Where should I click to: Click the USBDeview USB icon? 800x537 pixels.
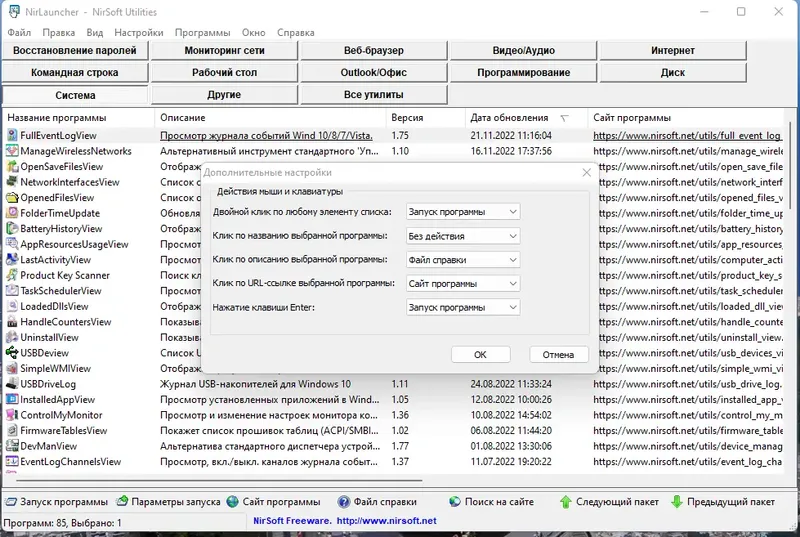pyautogui.click(x=12, y=353)
